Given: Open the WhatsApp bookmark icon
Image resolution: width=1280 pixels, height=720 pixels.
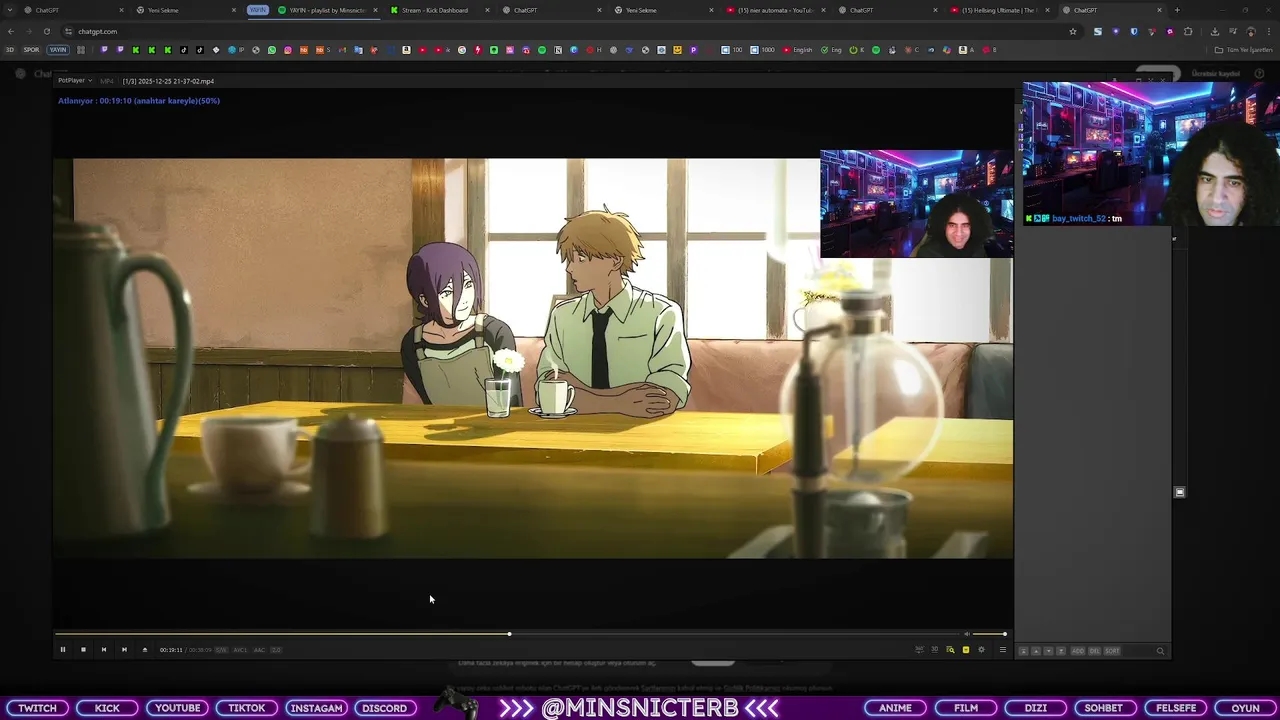Looking at the screenshot, I should [271, 49].
